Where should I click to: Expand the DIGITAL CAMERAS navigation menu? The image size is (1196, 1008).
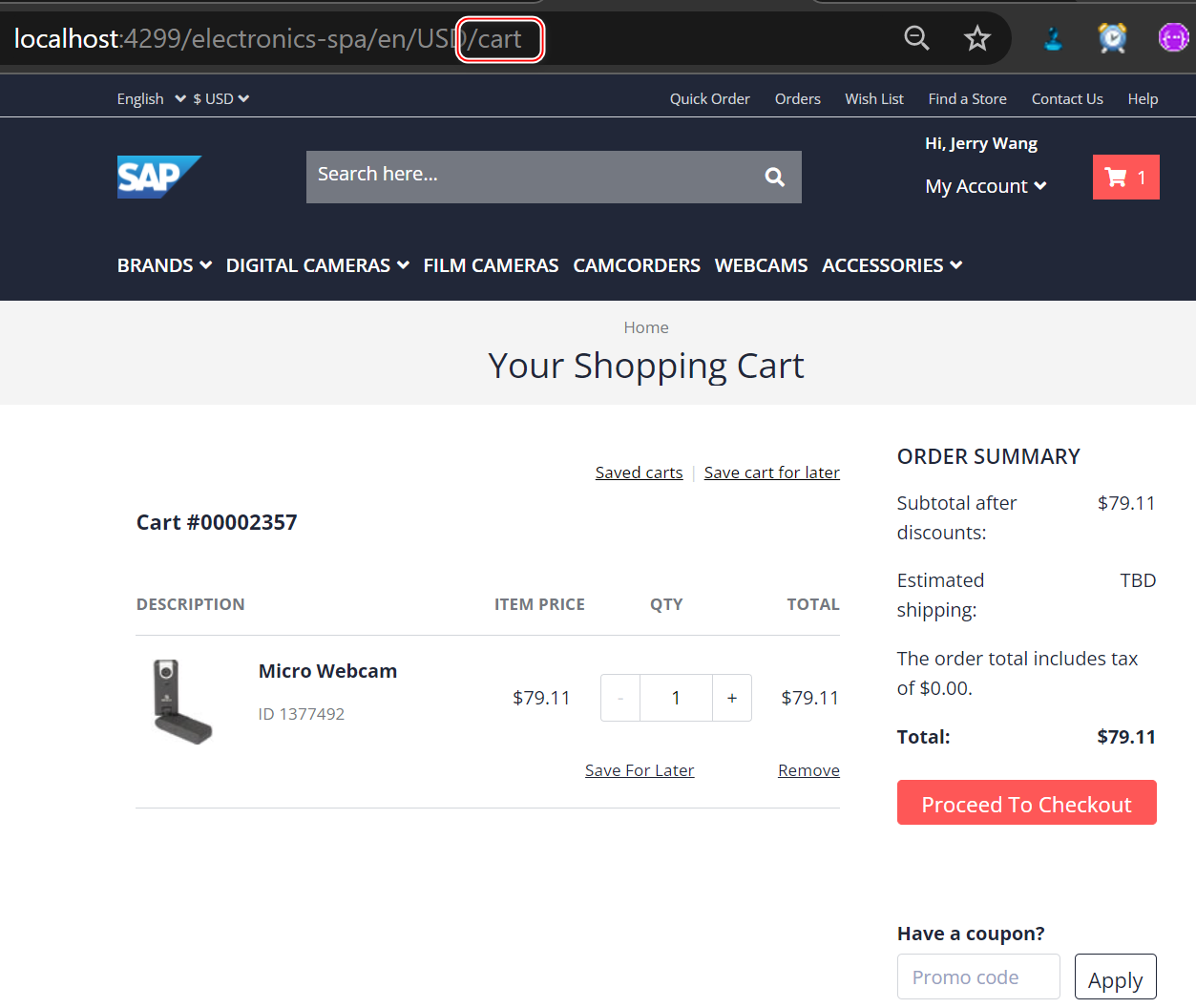[318, 265]
